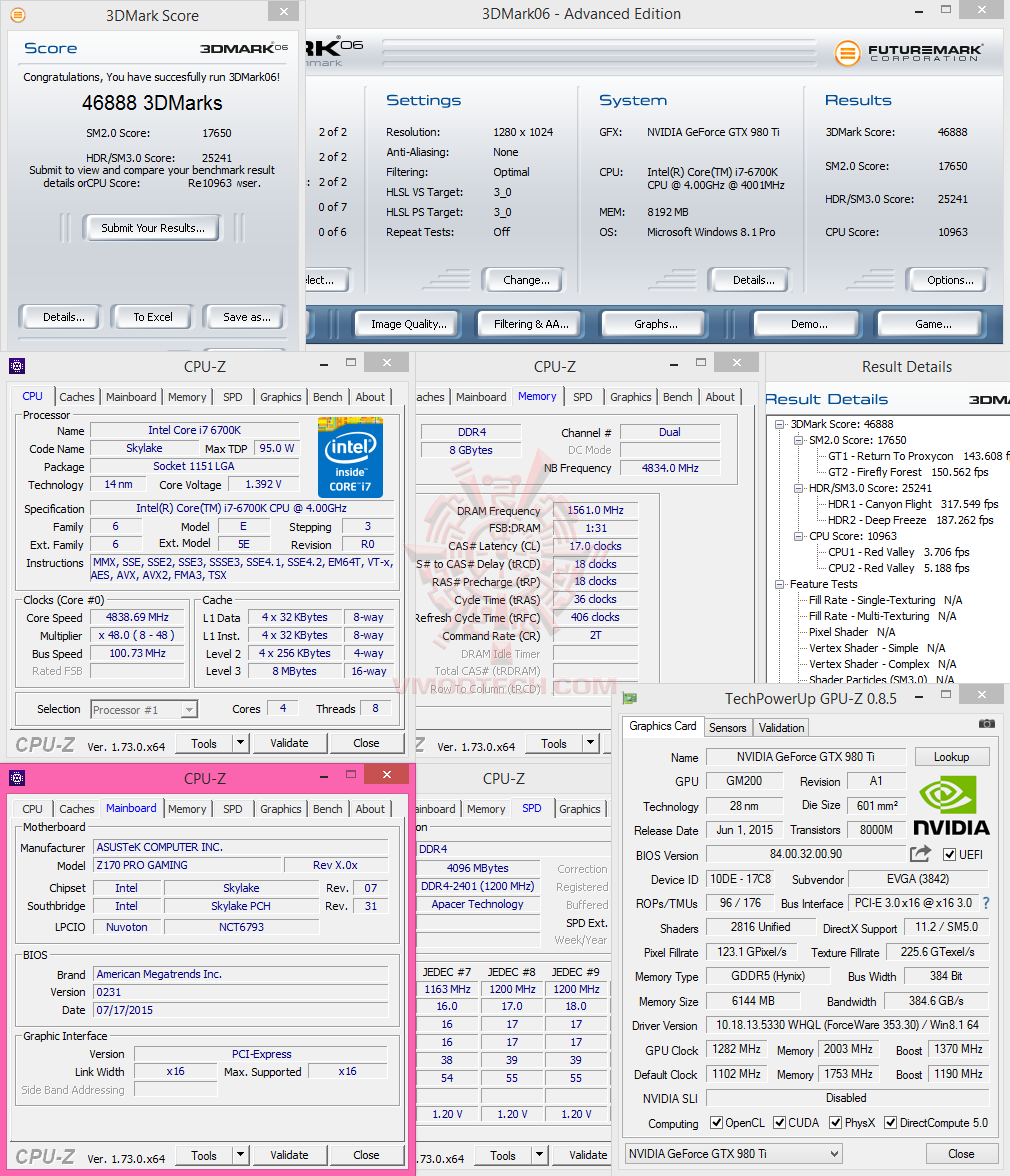
Task: Click the Graphs... button
Action: click(655, 324)
